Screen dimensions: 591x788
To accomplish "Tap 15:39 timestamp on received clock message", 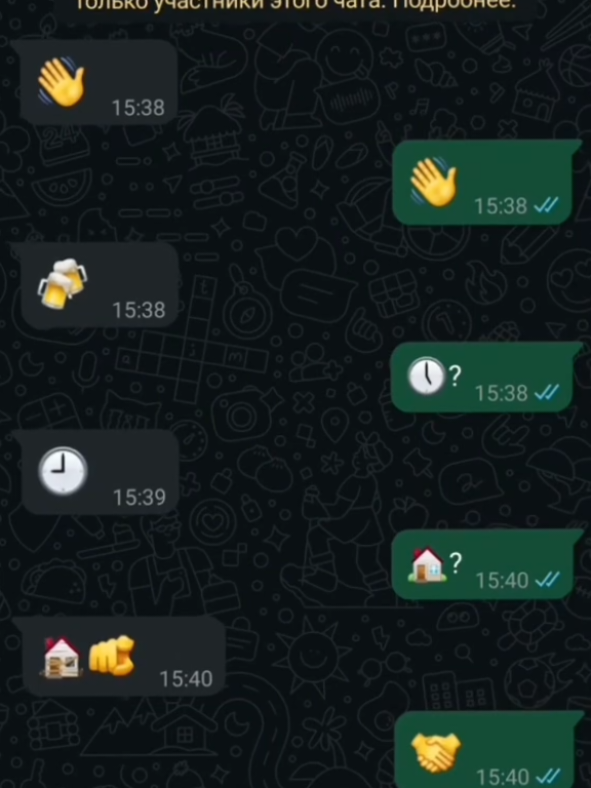I will click(139, 497).
